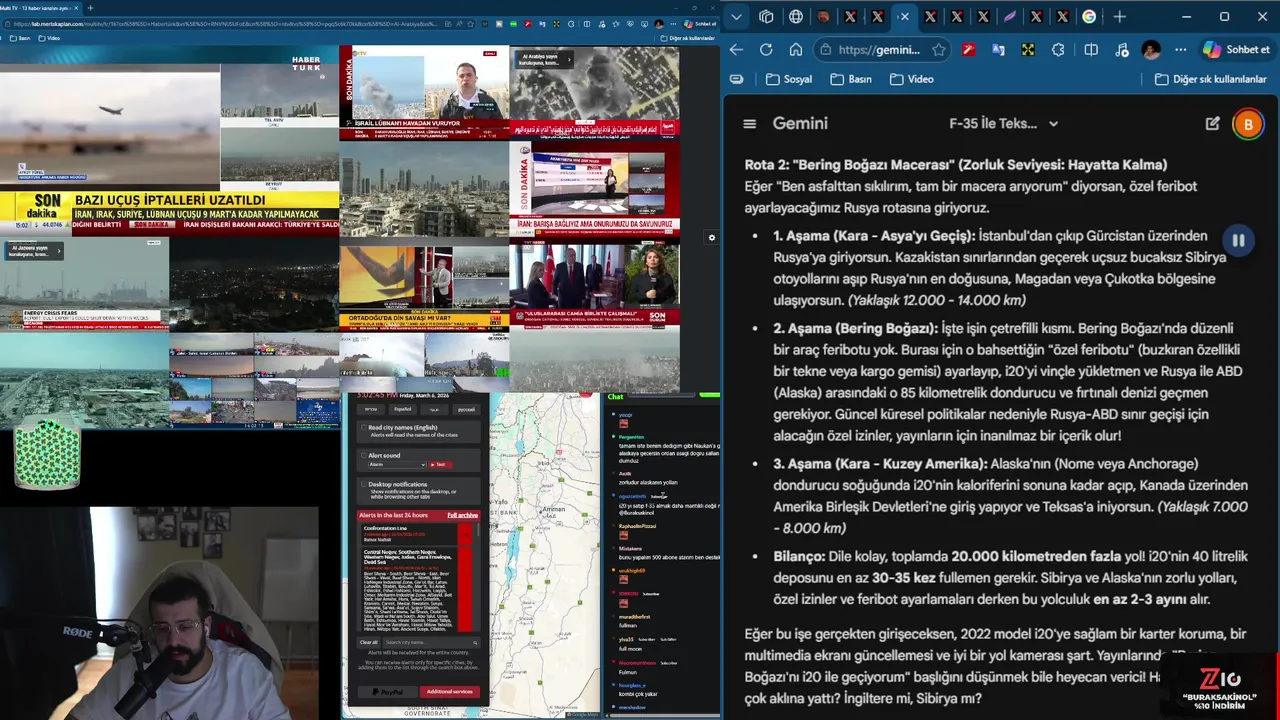Switch to the globe icon tab
Viewport: 1280px width, 720px height.
[x=796, y=16]
